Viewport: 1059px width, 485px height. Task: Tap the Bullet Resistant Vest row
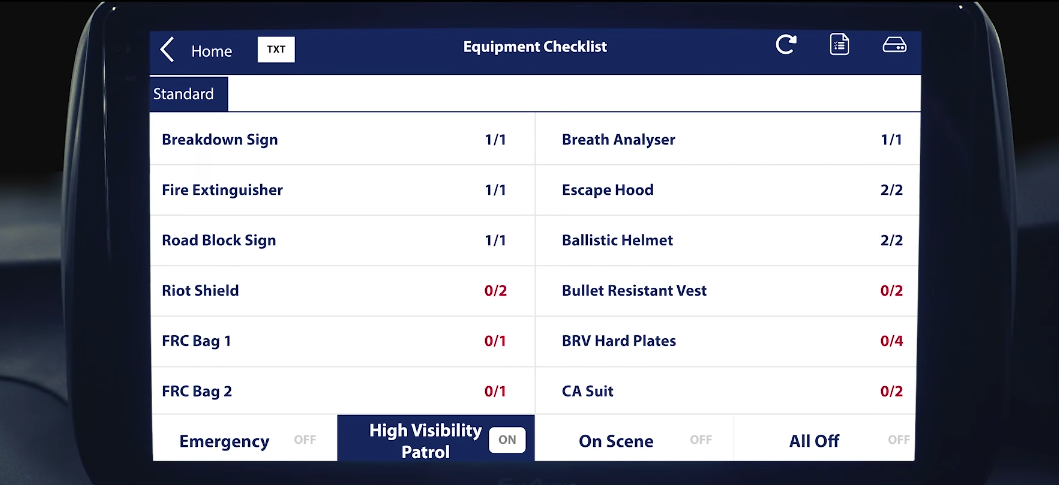(727, 291)
